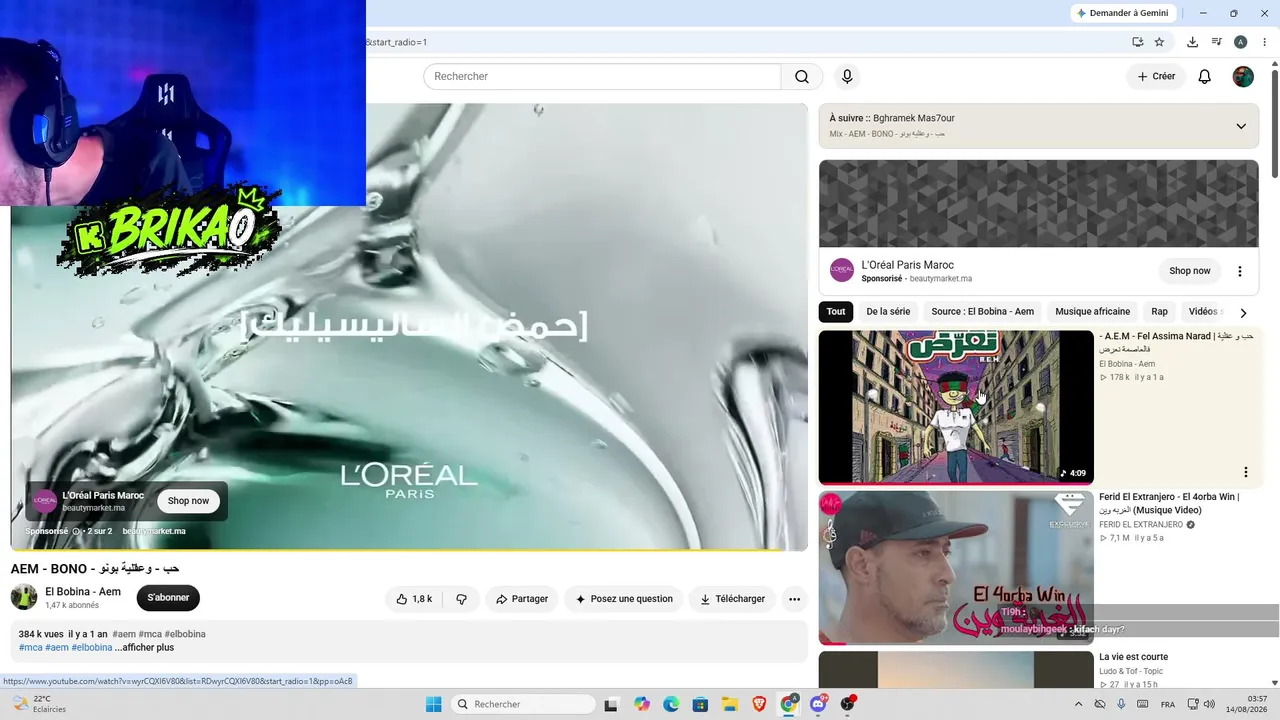Expand description via '...afficher plus'
1280x720 pixels.
(x=144, y=647)
